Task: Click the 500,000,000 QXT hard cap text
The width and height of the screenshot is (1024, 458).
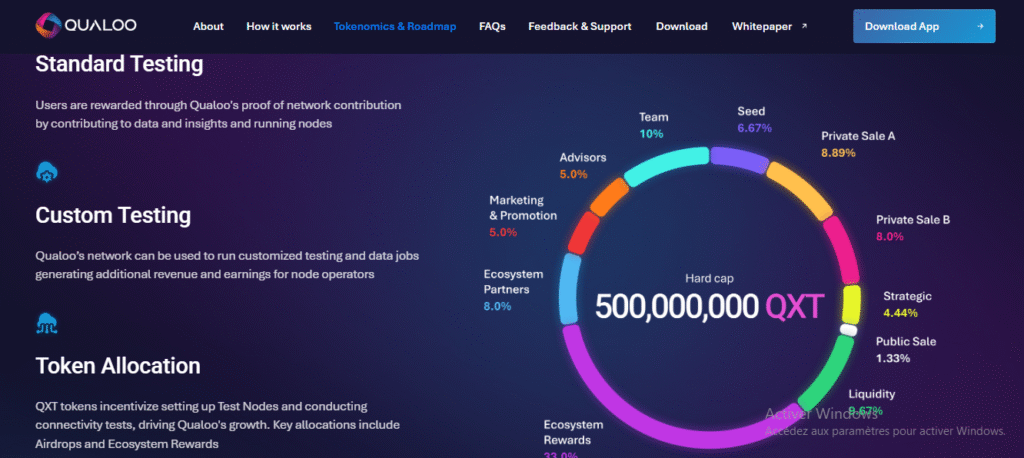Action: coord(709,307)
